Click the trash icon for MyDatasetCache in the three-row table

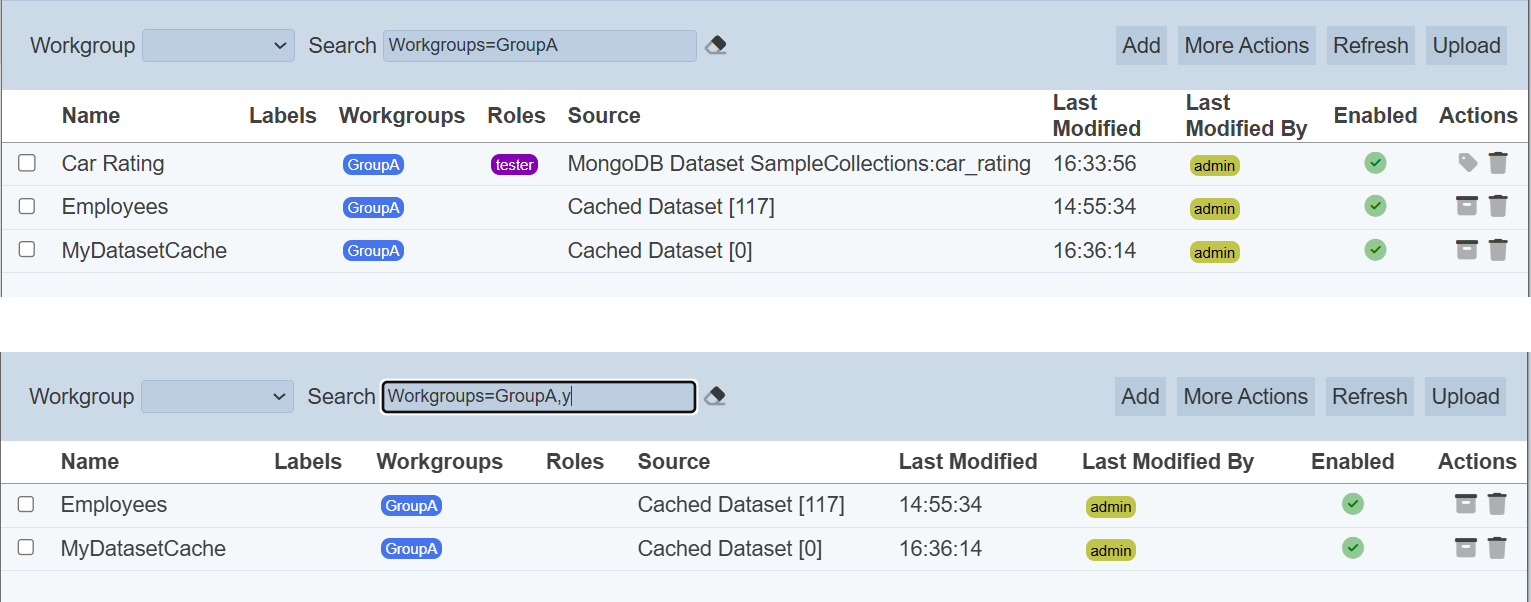(1497, 250)
